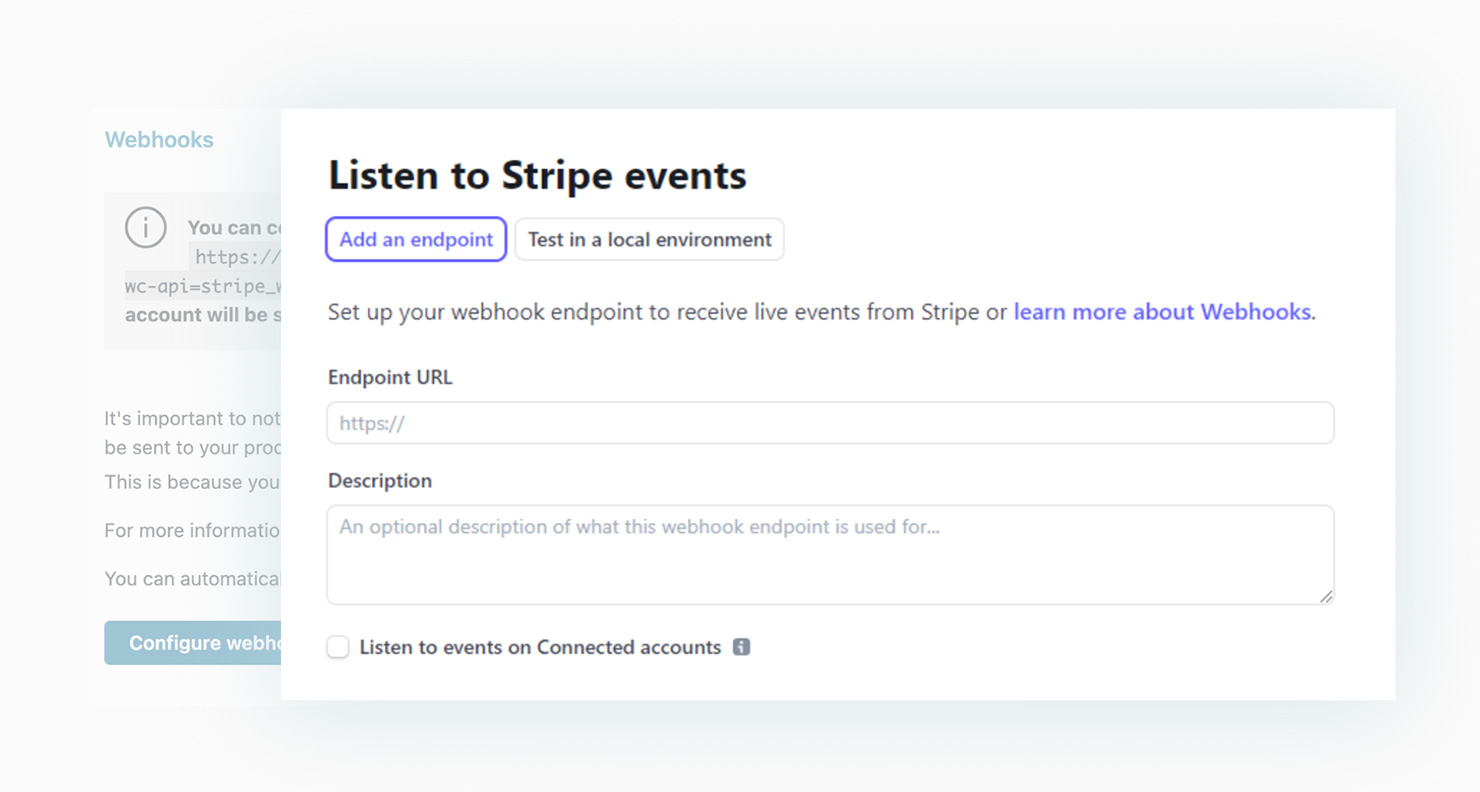Click the 'It's important to' paragraph
1480x792 pixels.
192,419
